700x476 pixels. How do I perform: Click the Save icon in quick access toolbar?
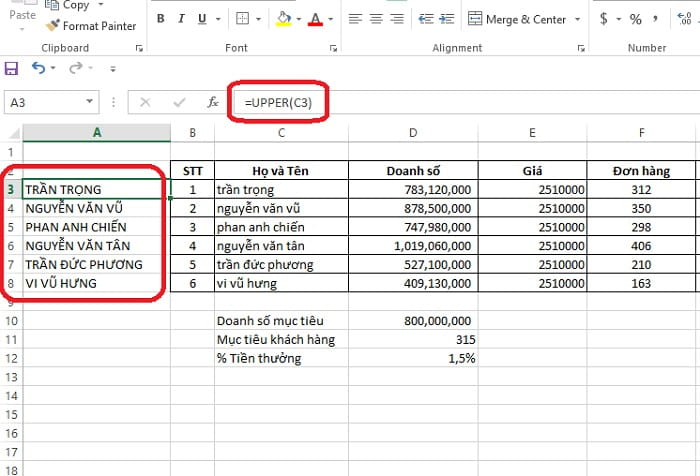[11, 68]
